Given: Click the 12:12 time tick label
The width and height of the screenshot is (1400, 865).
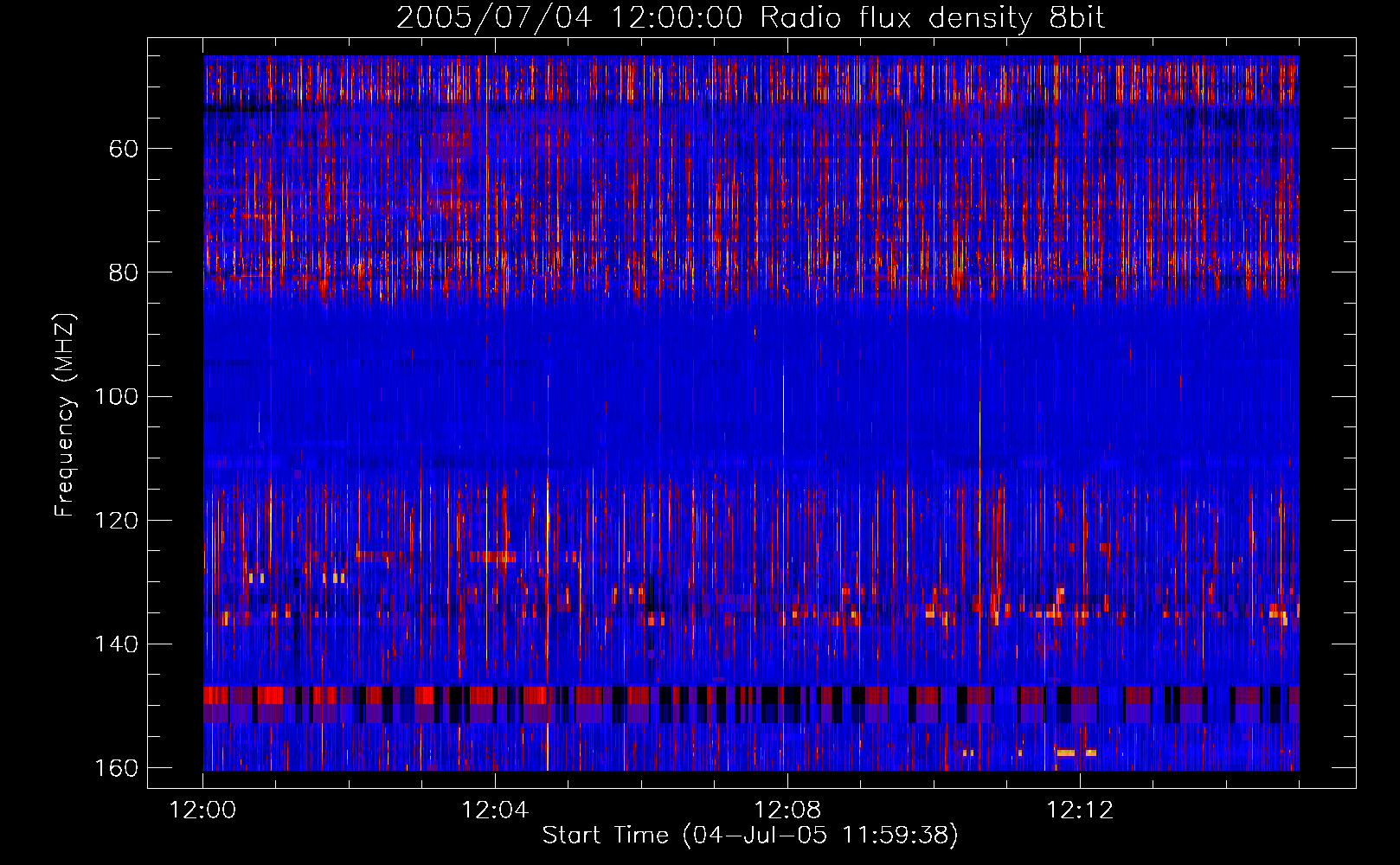Looking at the screenshot, I should pyautogui.click(x=1080, y=811).
